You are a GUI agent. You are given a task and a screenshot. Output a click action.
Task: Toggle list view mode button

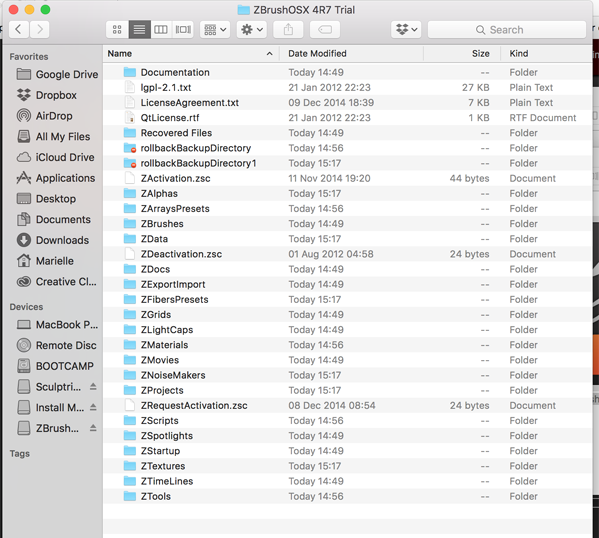pyautogui.click(x=139, y=29)
